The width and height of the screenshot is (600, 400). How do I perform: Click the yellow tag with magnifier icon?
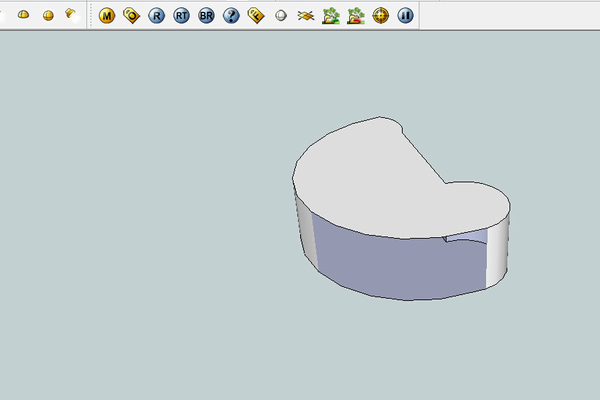pos(131,16)
